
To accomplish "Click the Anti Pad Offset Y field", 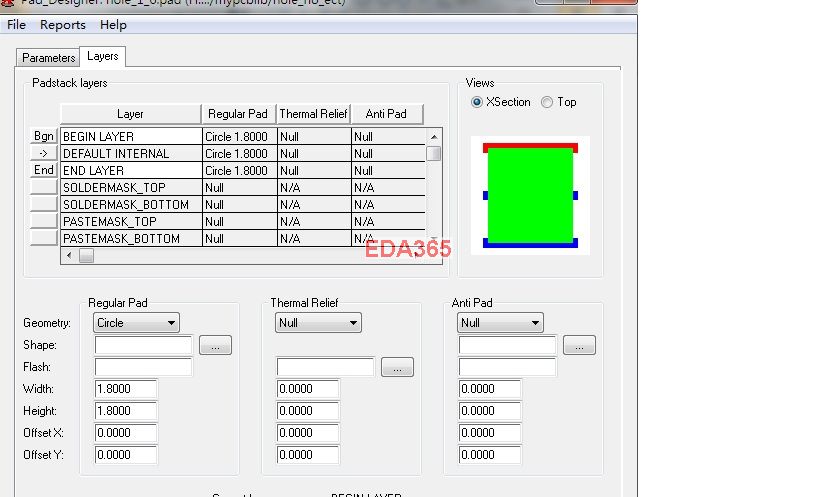I will [490, 455].
